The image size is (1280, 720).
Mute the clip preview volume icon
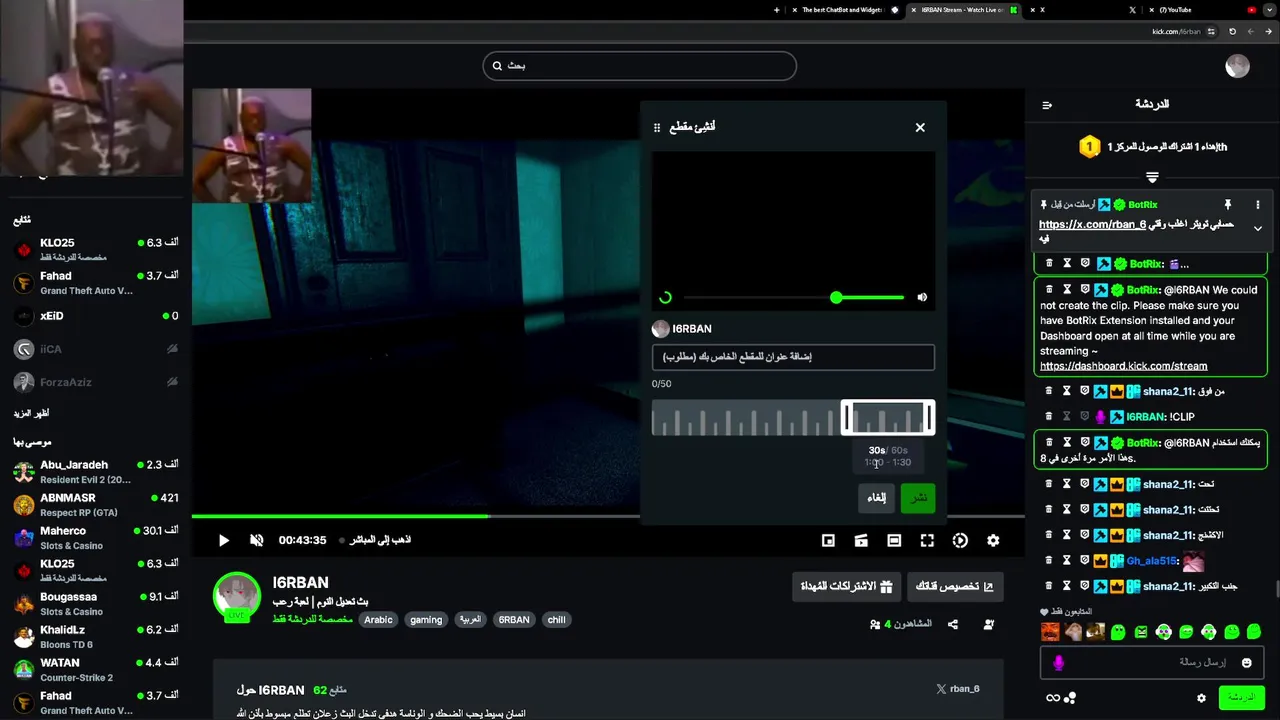click(x=922, y=297)
